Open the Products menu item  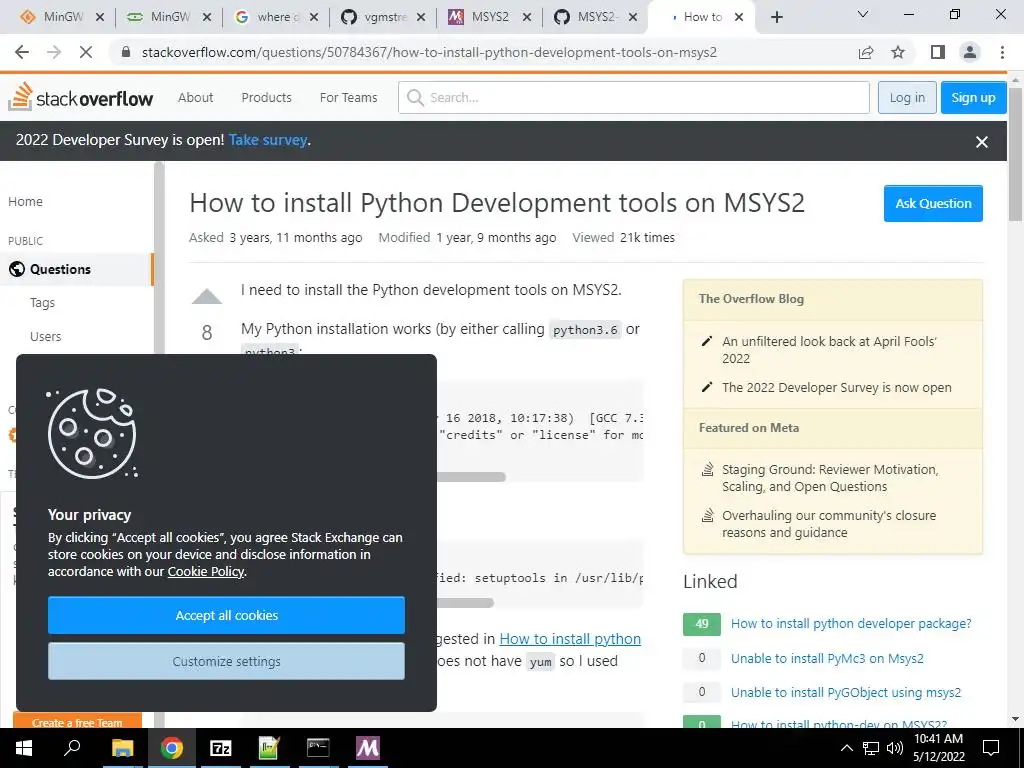click(x=266, y=97)
